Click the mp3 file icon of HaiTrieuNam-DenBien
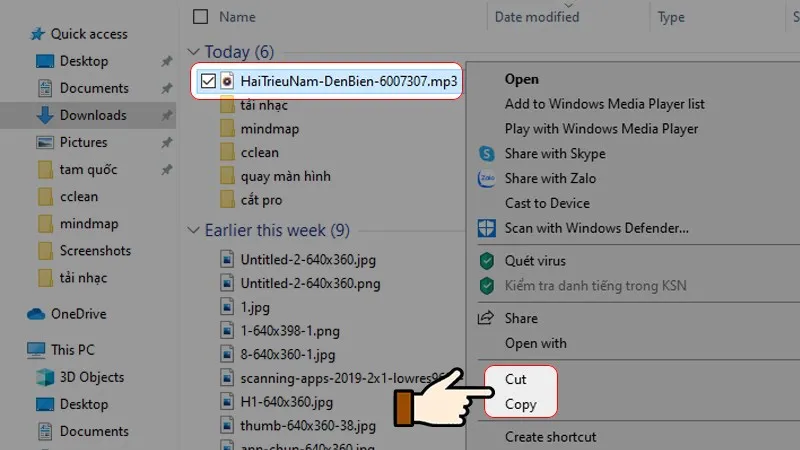This screenshot has width=800, height=450. click(227, 81)
